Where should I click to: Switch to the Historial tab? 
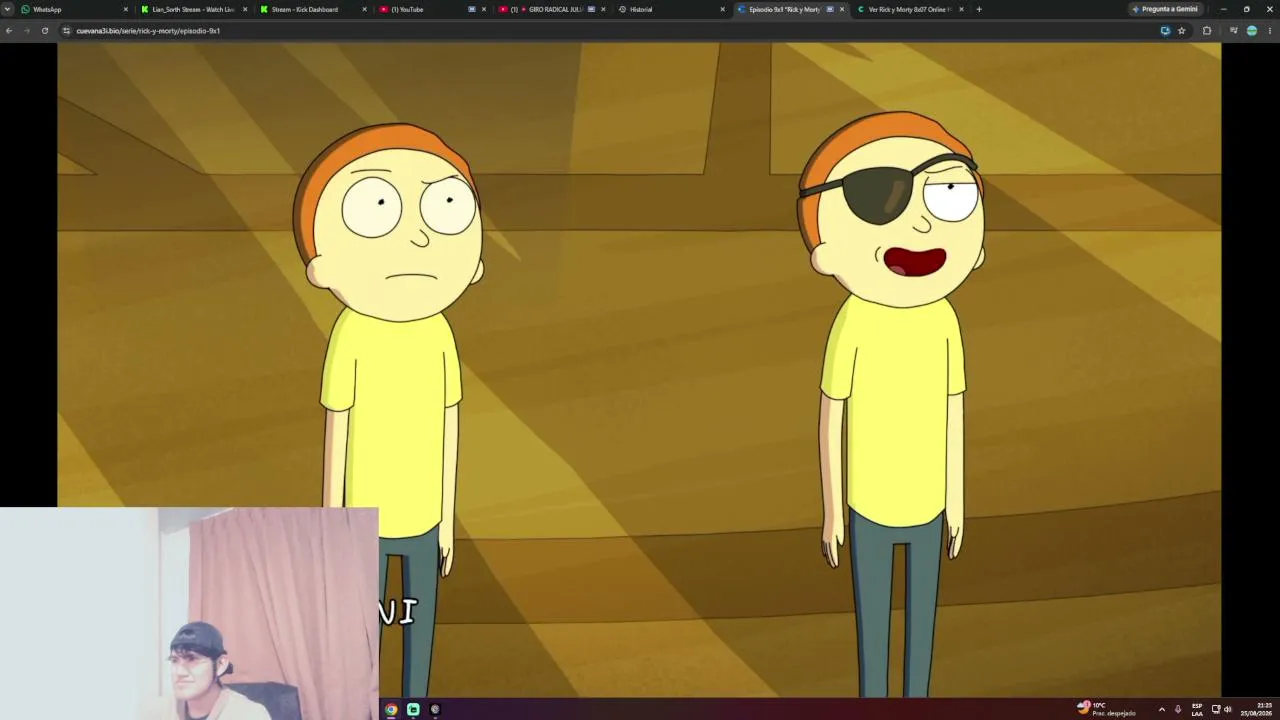(x=671, y=9)
